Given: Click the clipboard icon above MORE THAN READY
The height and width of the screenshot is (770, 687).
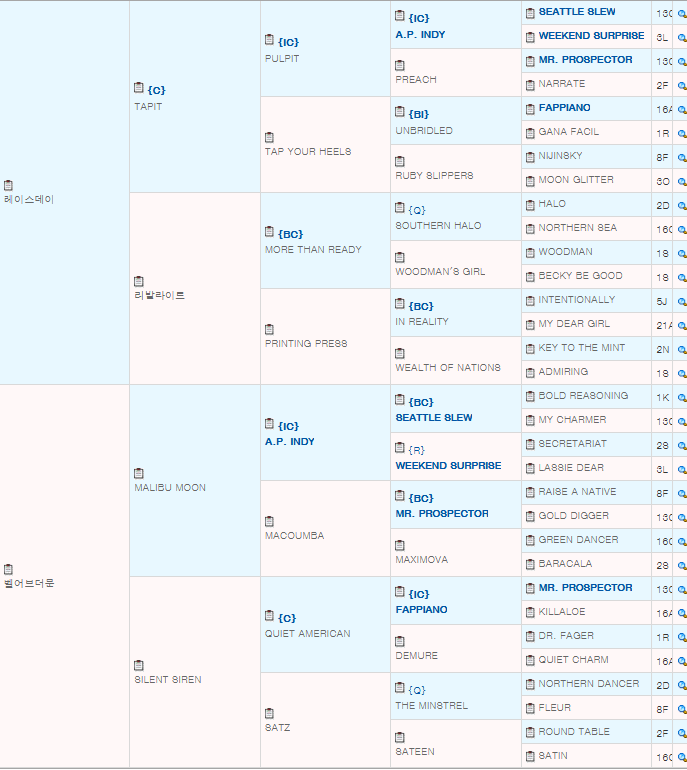Looking at the screenshot, I should pyautogui.click(x=269, y=232).
